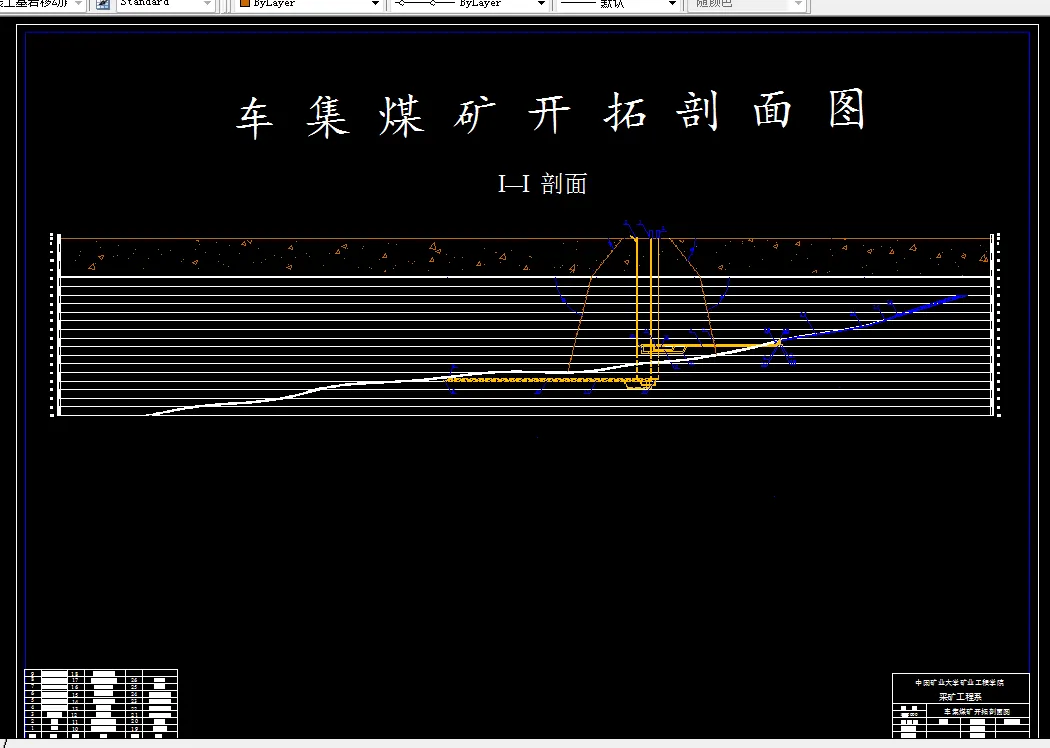Click the orange ByLayer color swatch
The height and width of the screenshot is (748, 1050).
(x=245, y=3)
